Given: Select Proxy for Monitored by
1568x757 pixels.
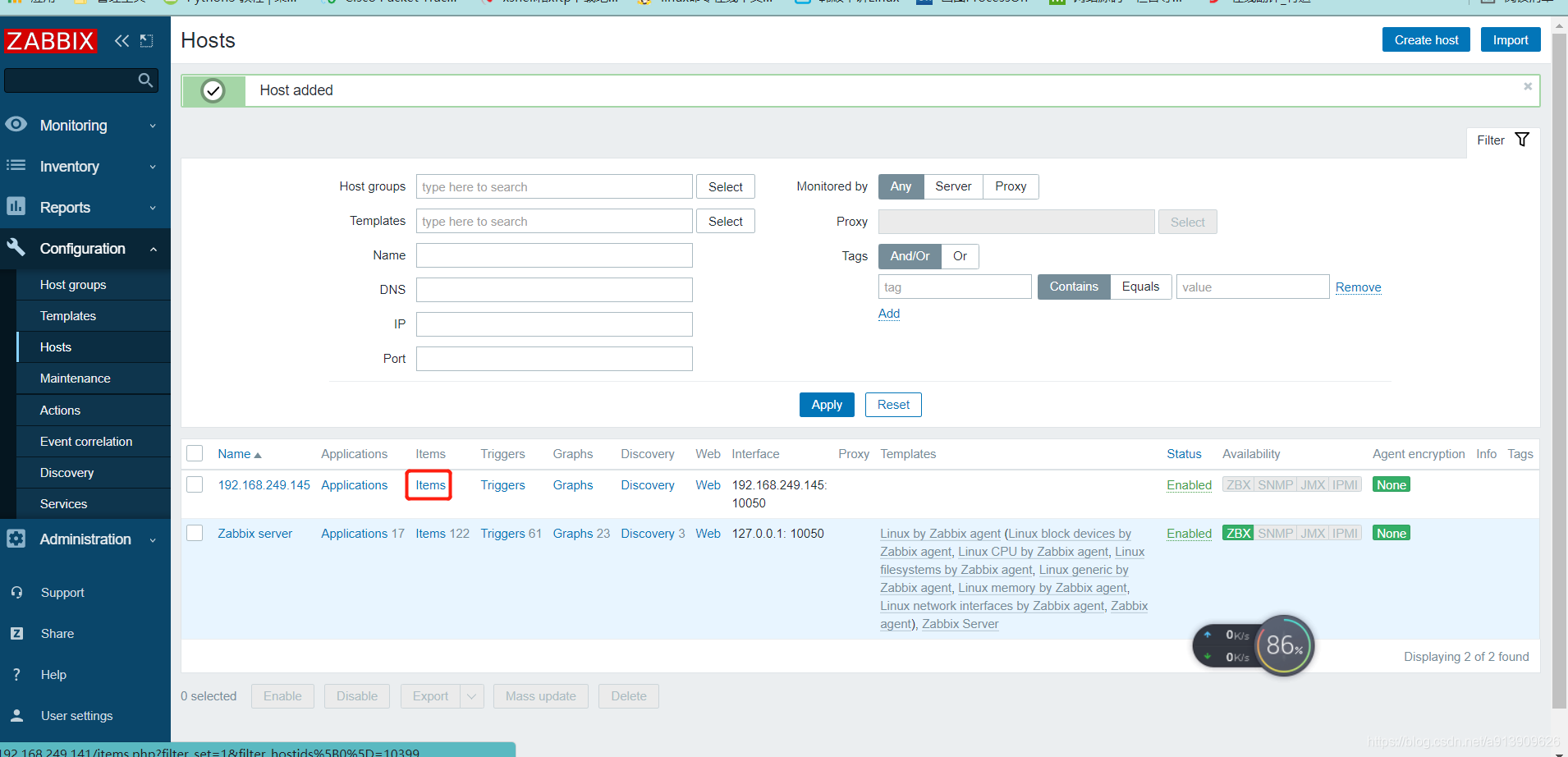Looking at the screenshot, I should [1011, 186].
